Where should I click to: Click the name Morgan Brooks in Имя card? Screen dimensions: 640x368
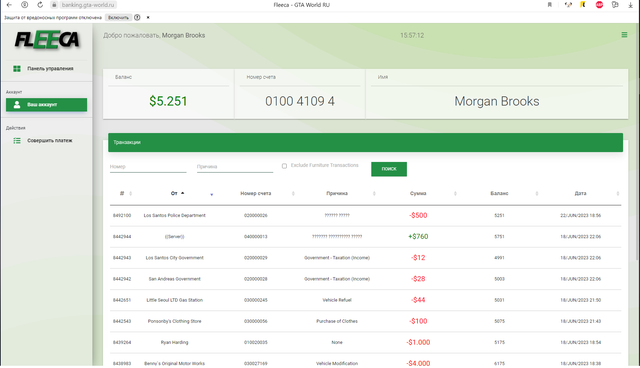tap(497, 101)
